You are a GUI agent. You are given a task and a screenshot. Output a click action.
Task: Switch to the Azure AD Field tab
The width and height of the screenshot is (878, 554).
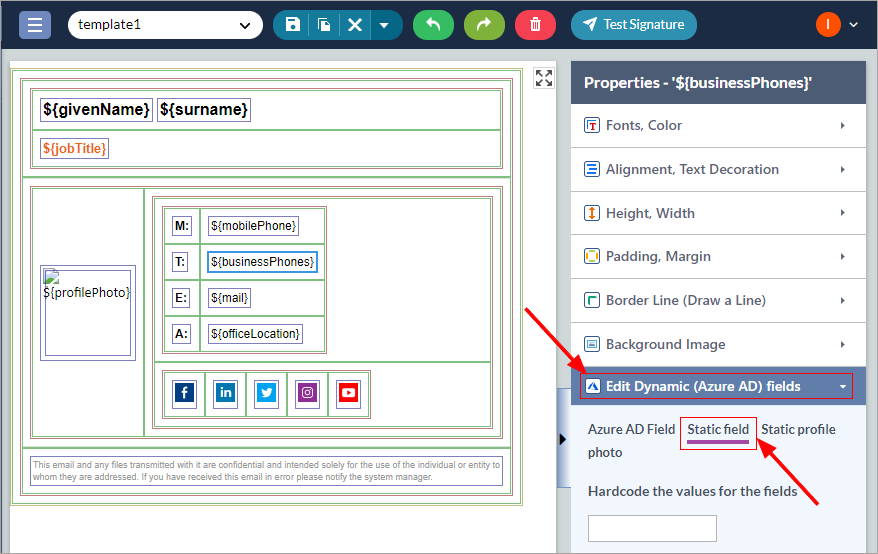[631, 429]
